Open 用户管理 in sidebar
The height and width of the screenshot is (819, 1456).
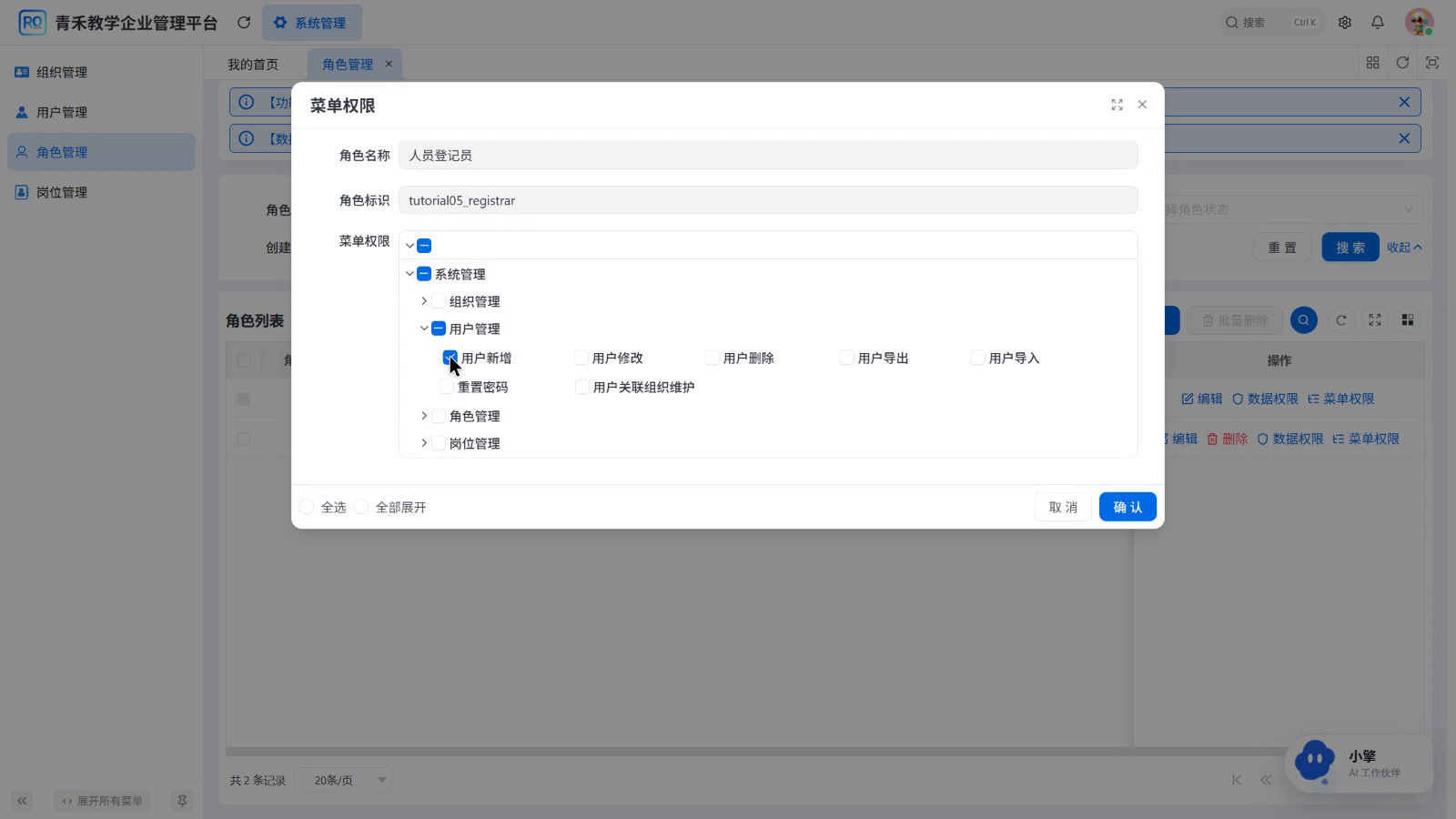click(102, 112)
